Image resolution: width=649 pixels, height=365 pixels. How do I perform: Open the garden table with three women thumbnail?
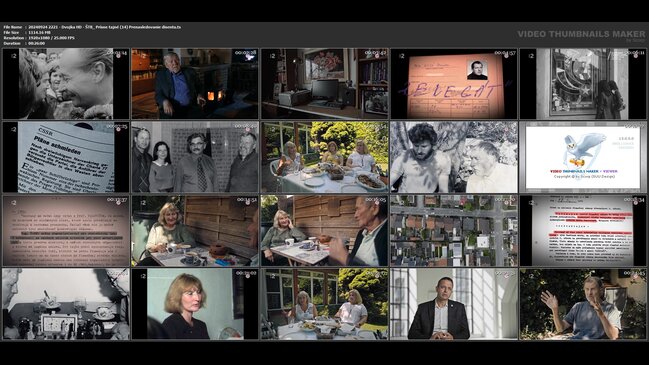pyautogui.click(x=324, y=157)
